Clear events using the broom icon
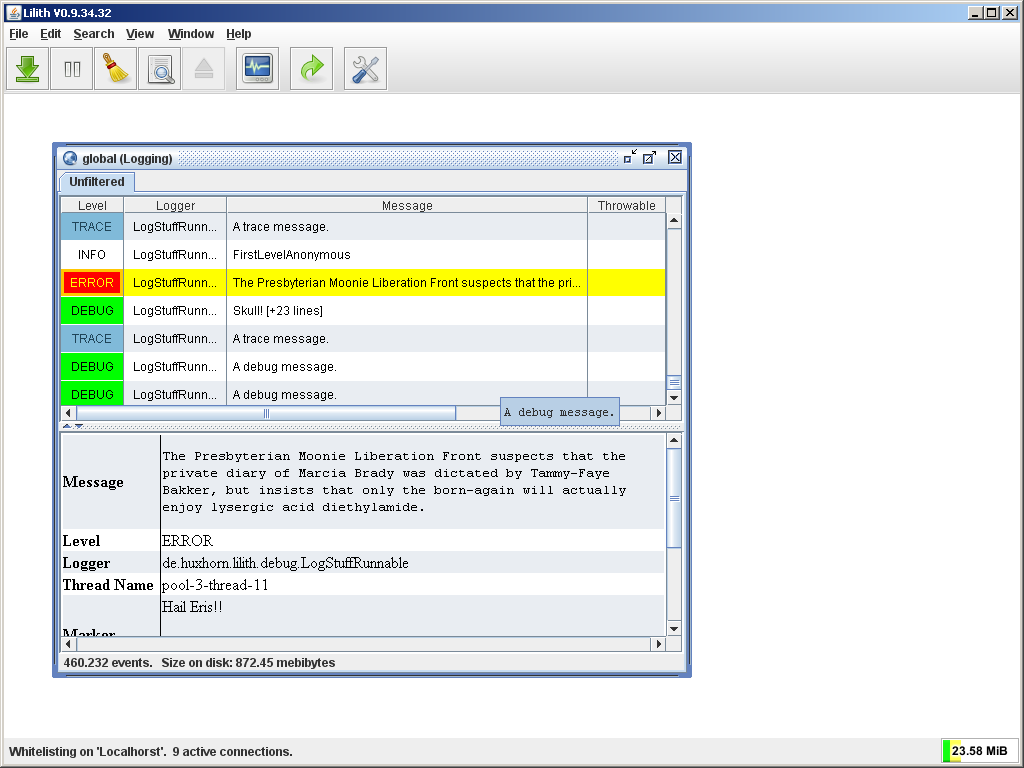This screenshot has width=1024, height=768. click(116, 69)
